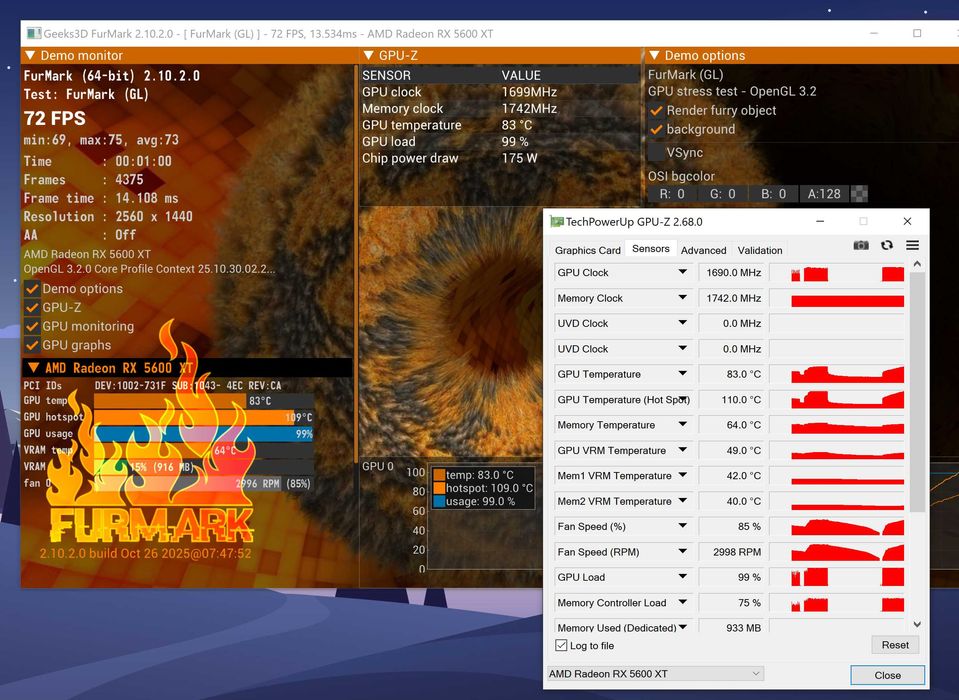Uncheck the background render option

pyautogui.click(x=656, y=130)
